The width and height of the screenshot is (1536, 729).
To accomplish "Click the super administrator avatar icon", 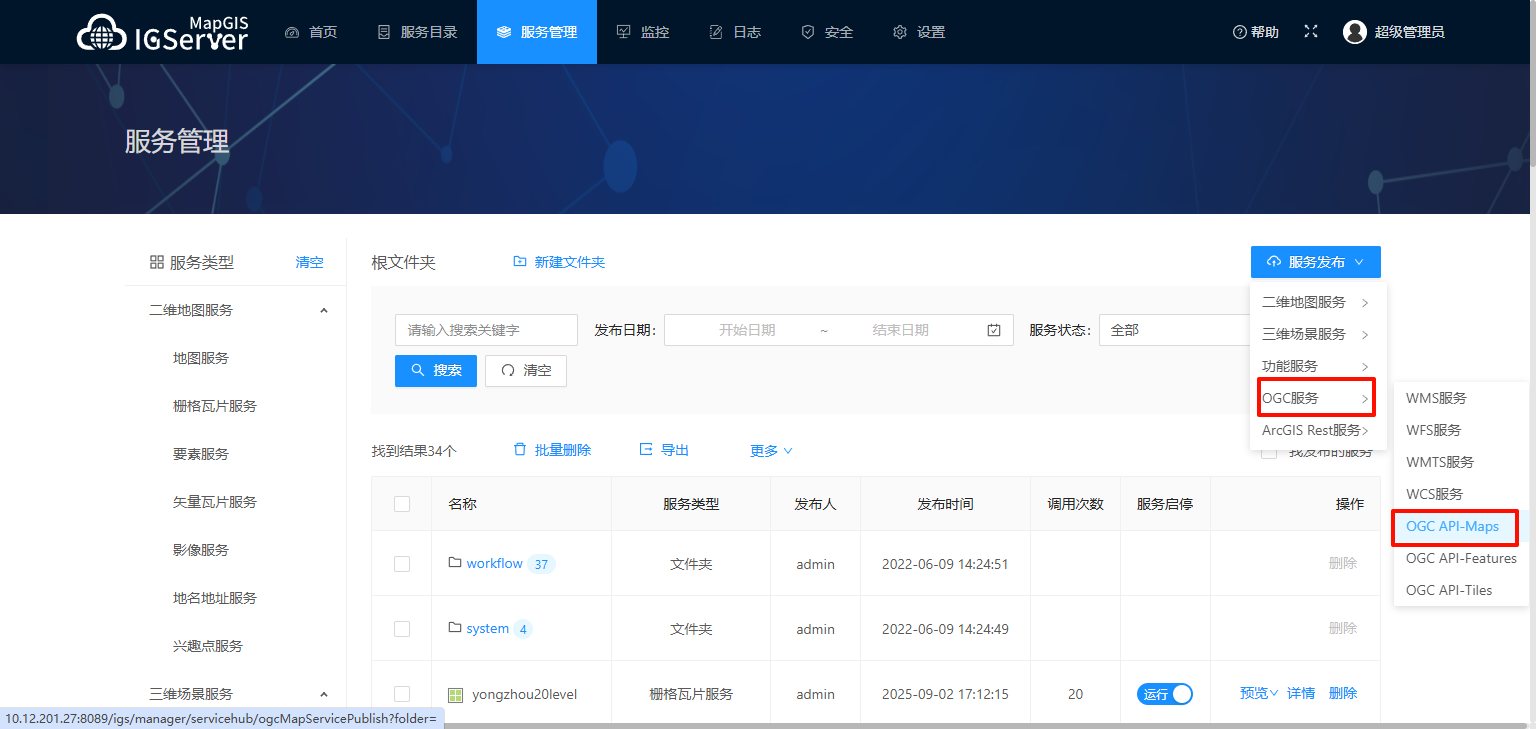I will click(x=1354, y=32).
